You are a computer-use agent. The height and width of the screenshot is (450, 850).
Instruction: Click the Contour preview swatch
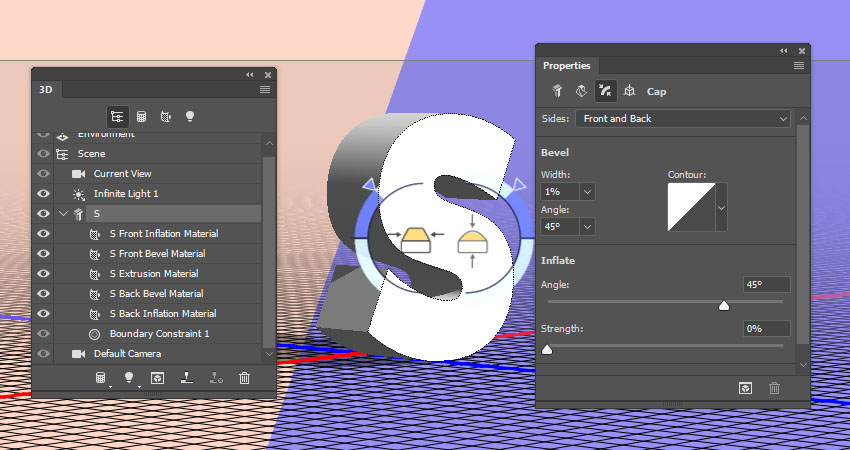point(692,207)
